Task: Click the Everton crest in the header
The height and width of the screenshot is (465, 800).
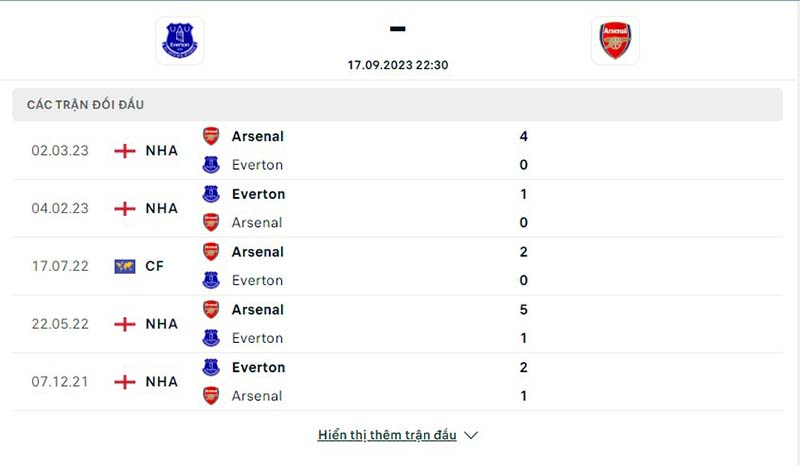Action: pos(180,41)
